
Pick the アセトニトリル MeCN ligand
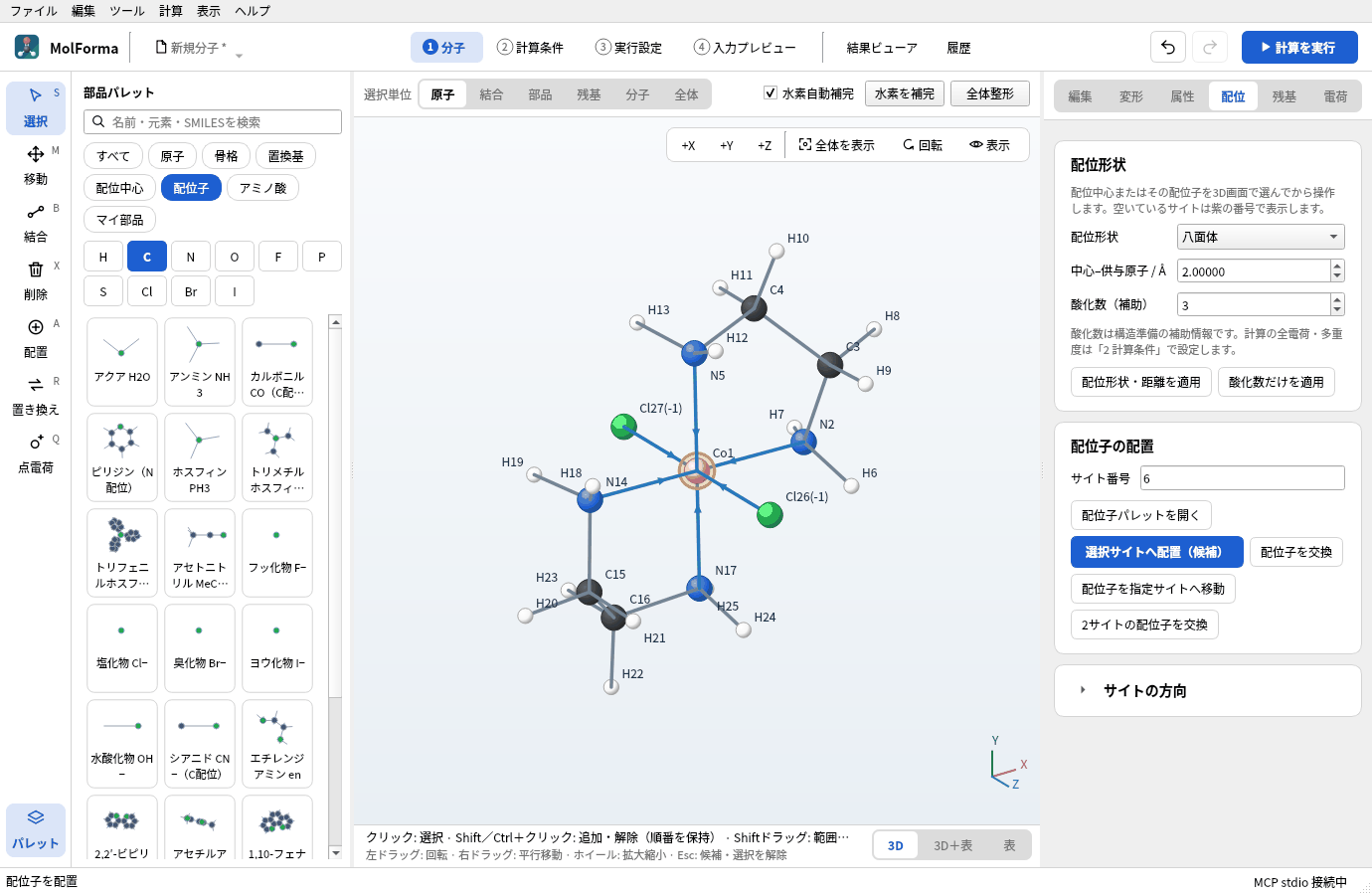click(200, 552)
